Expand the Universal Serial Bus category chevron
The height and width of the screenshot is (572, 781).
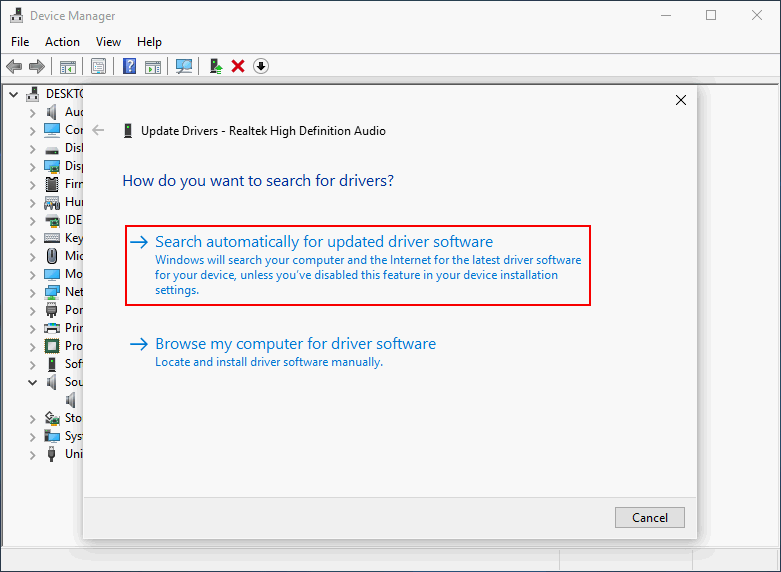(x=32, y=454)
